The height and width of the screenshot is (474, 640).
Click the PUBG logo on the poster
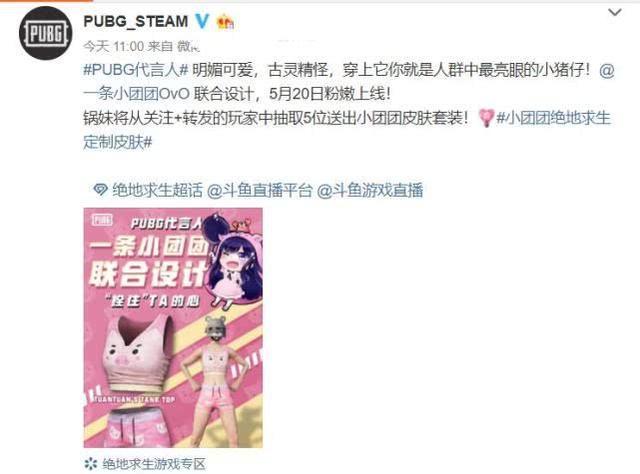(102, 220)
